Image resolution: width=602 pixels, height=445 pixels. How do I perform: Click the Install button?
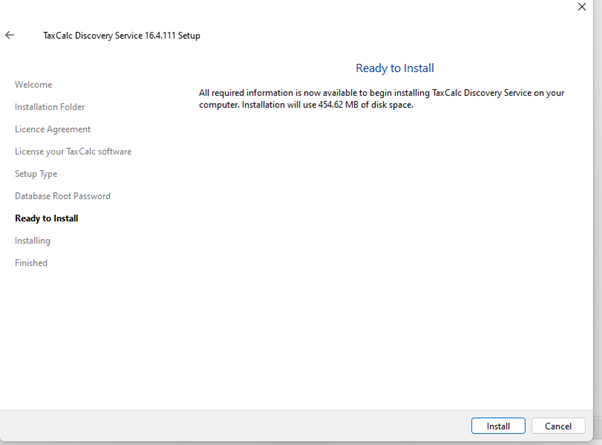coord(498,426)
